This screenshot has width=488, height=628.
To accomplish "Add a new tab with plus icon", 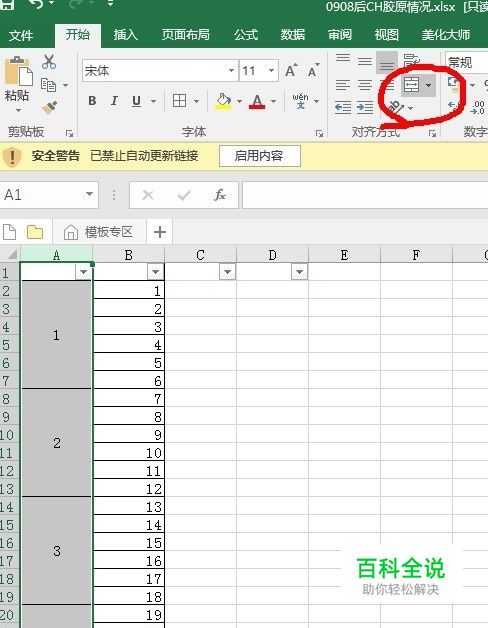I will pyautogui.click(x=160, y=232).
